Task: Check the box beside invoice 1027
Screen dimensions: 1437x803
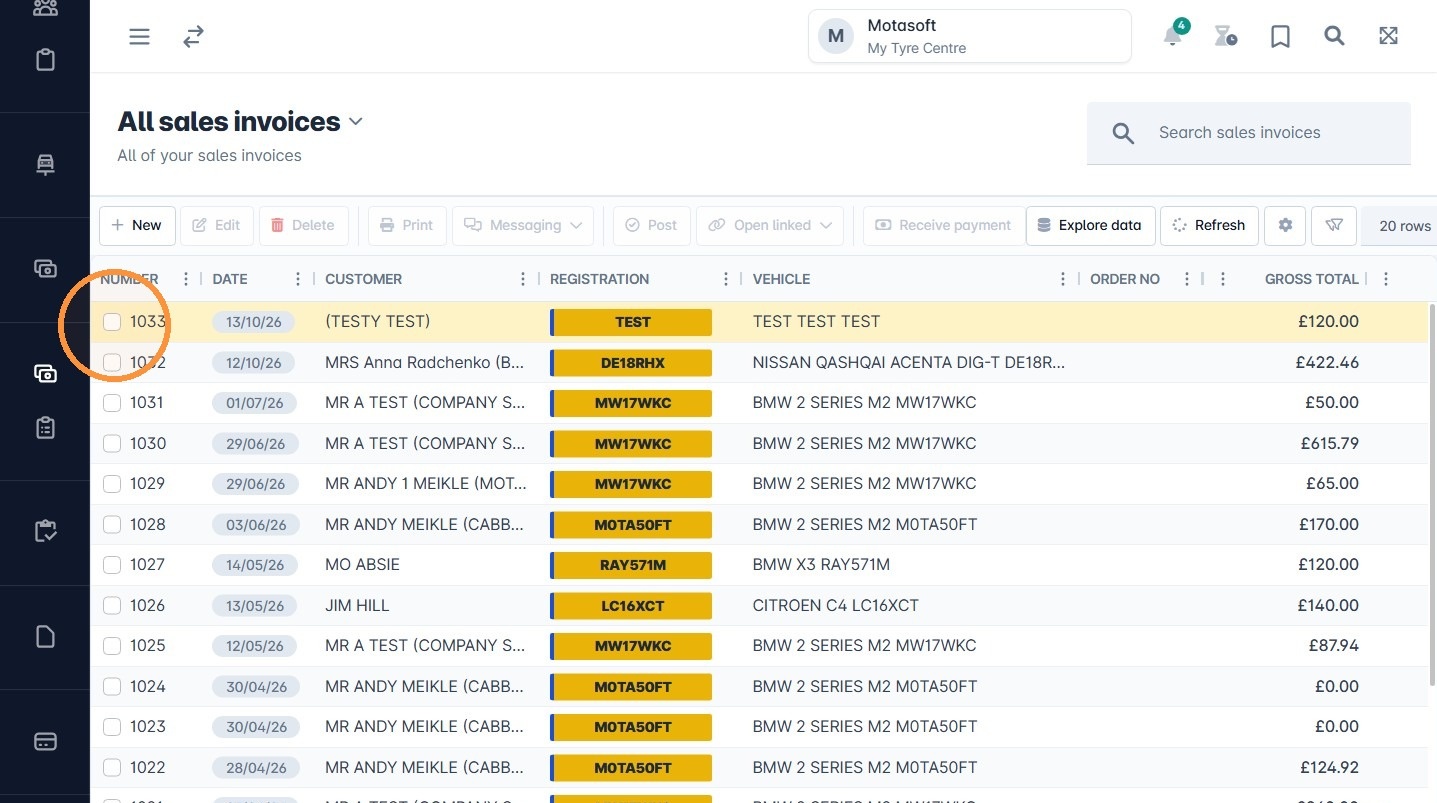Action: point(112,565)
